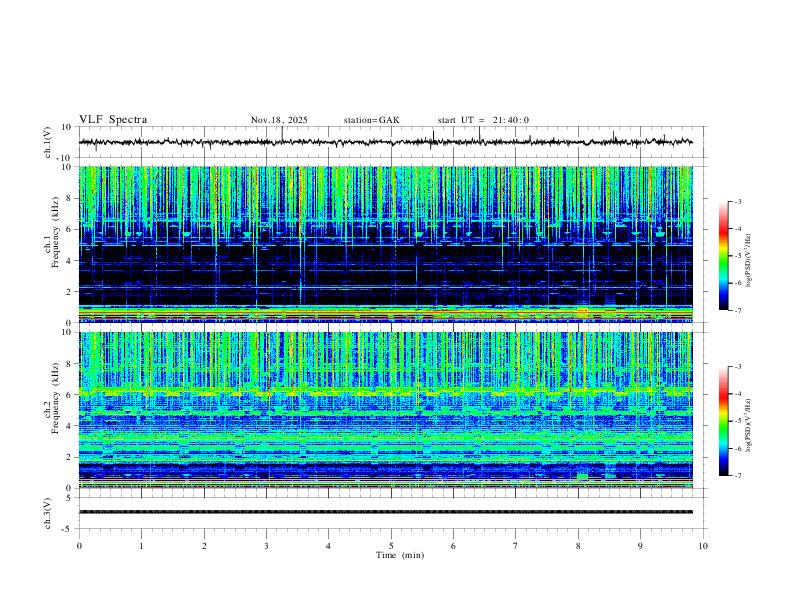Click the ch.1 "Frequency (kHz)" axis label
This screenshot has height=612, width=792.
(x=56, y=233)
